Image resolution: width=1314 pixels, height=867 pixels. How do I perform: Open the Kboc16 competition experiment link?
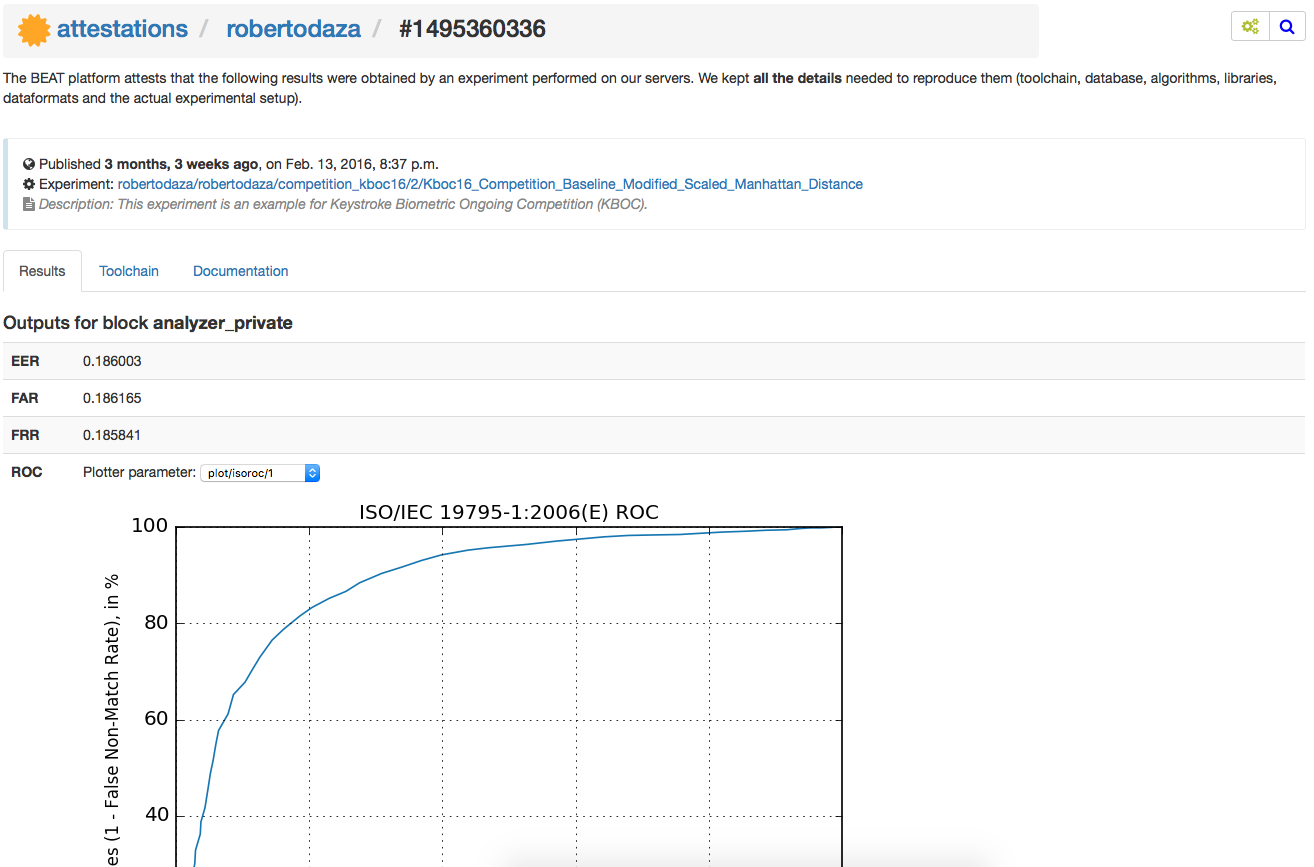(x=490, y=184)
